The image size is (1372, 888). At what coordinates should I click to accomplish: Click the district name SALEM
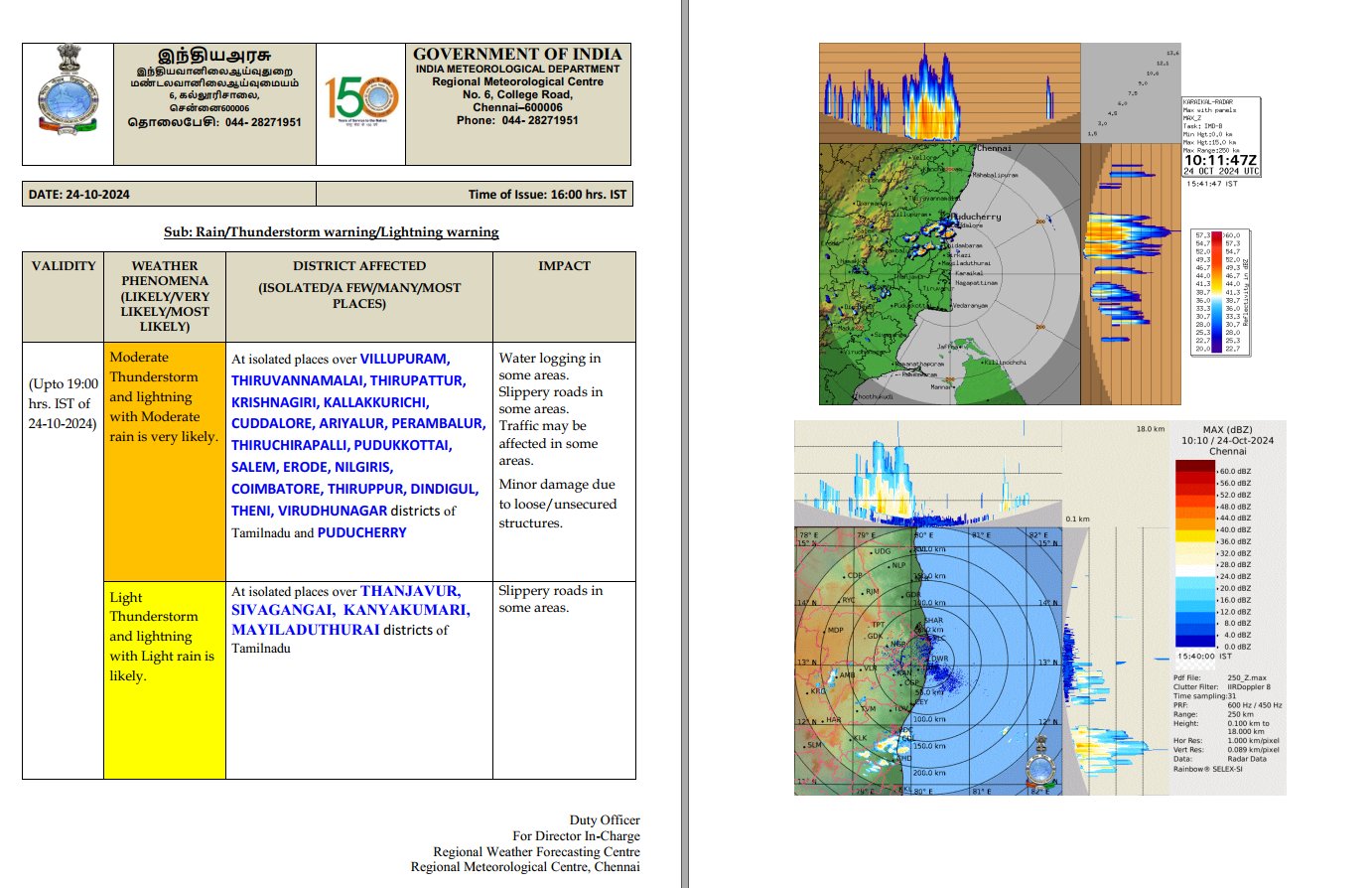point(253,467)
